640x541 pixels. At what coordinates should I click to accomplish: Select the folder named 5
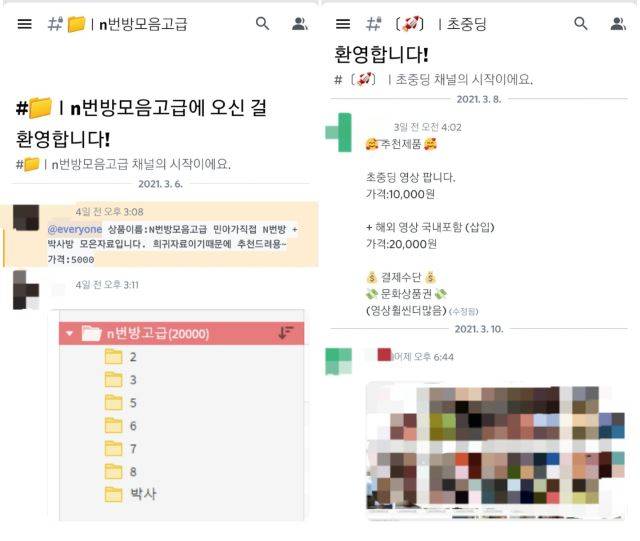click(x=121, y=403)
